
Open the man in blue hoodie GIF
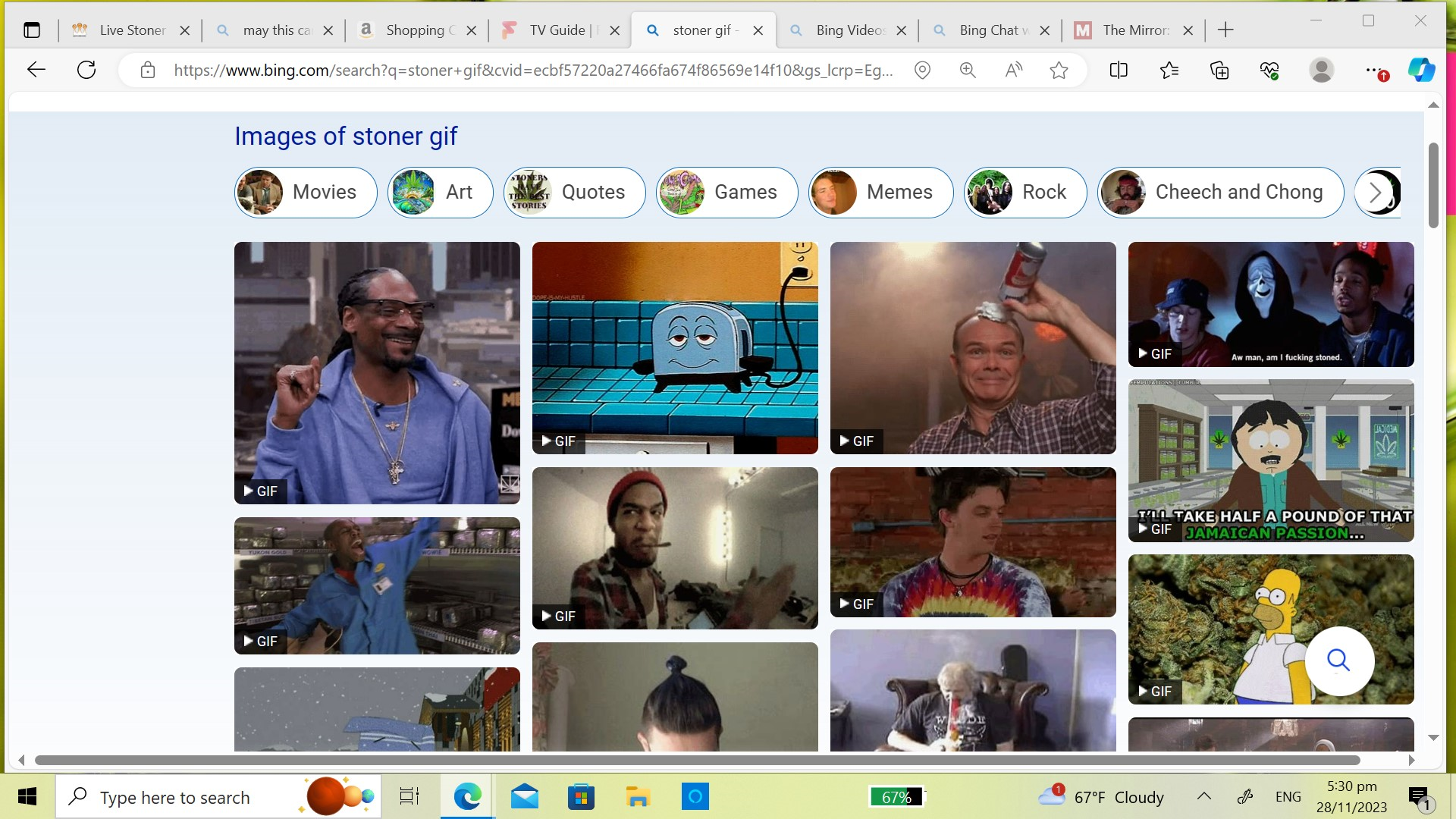(377, 373)
